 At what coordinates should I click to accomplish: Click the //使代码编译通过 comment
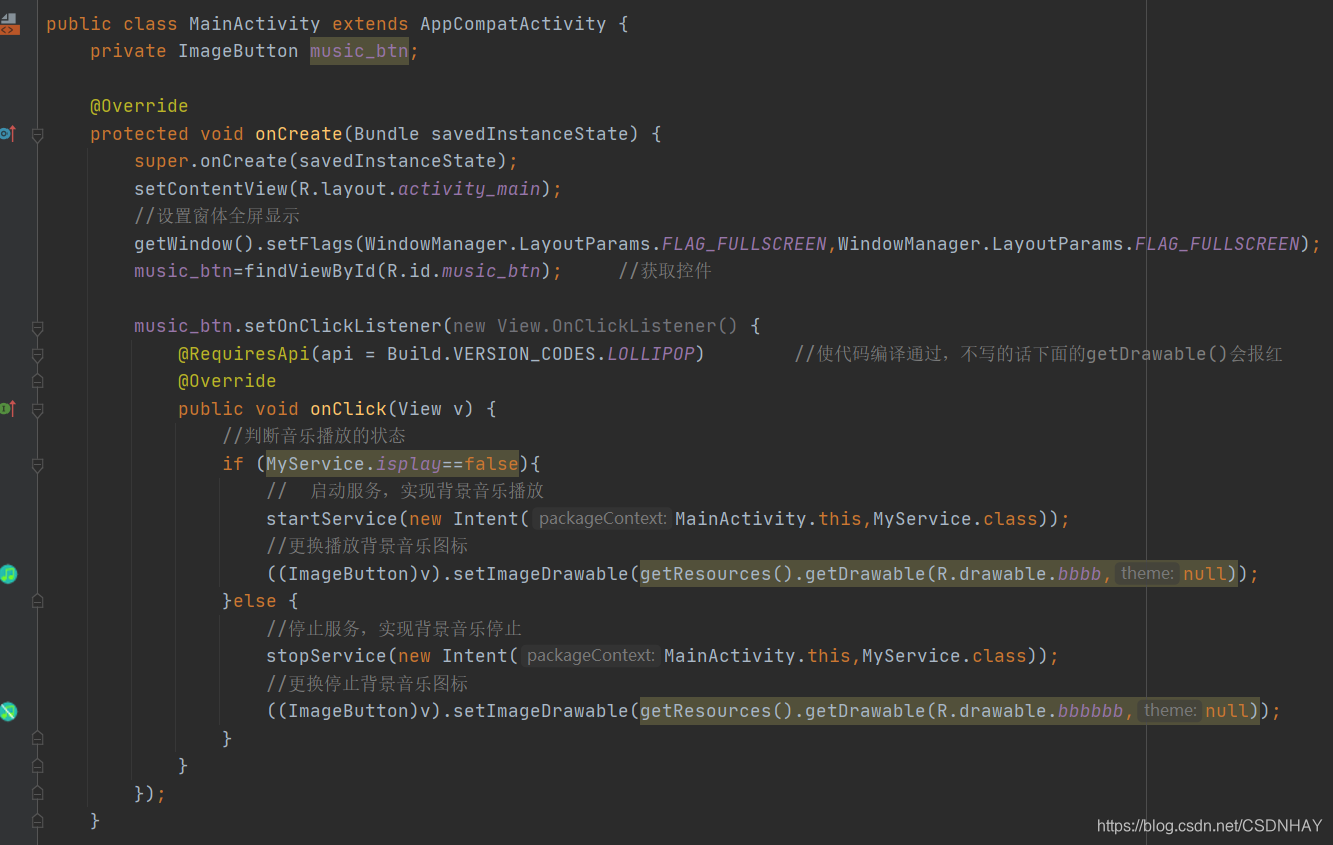coord(1038,354)
